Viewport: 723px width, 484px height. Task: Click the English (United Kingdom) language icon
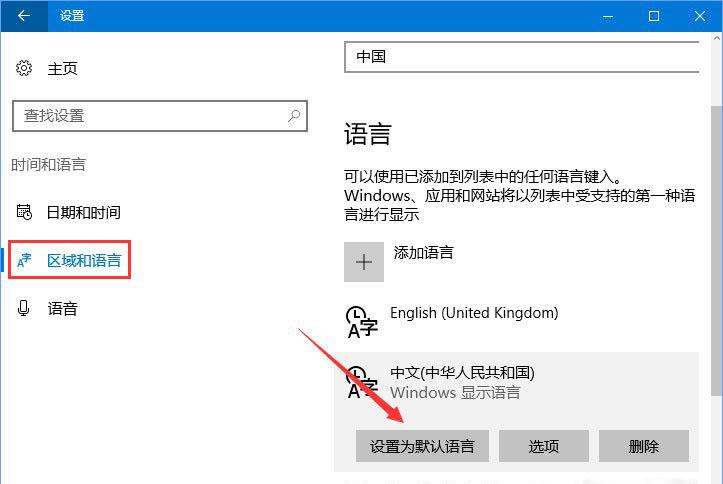point(362,322)
